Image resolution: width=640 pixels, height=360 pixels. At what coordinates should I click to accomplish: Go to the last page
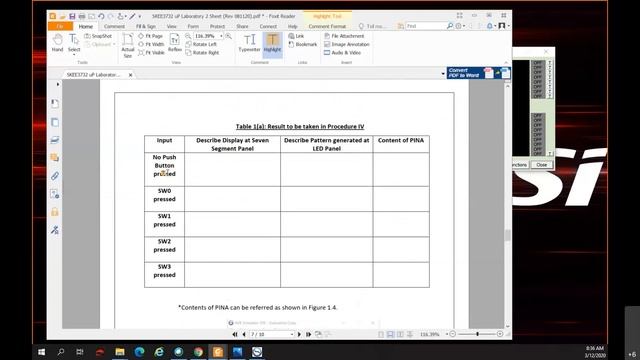tap(309, 334)
